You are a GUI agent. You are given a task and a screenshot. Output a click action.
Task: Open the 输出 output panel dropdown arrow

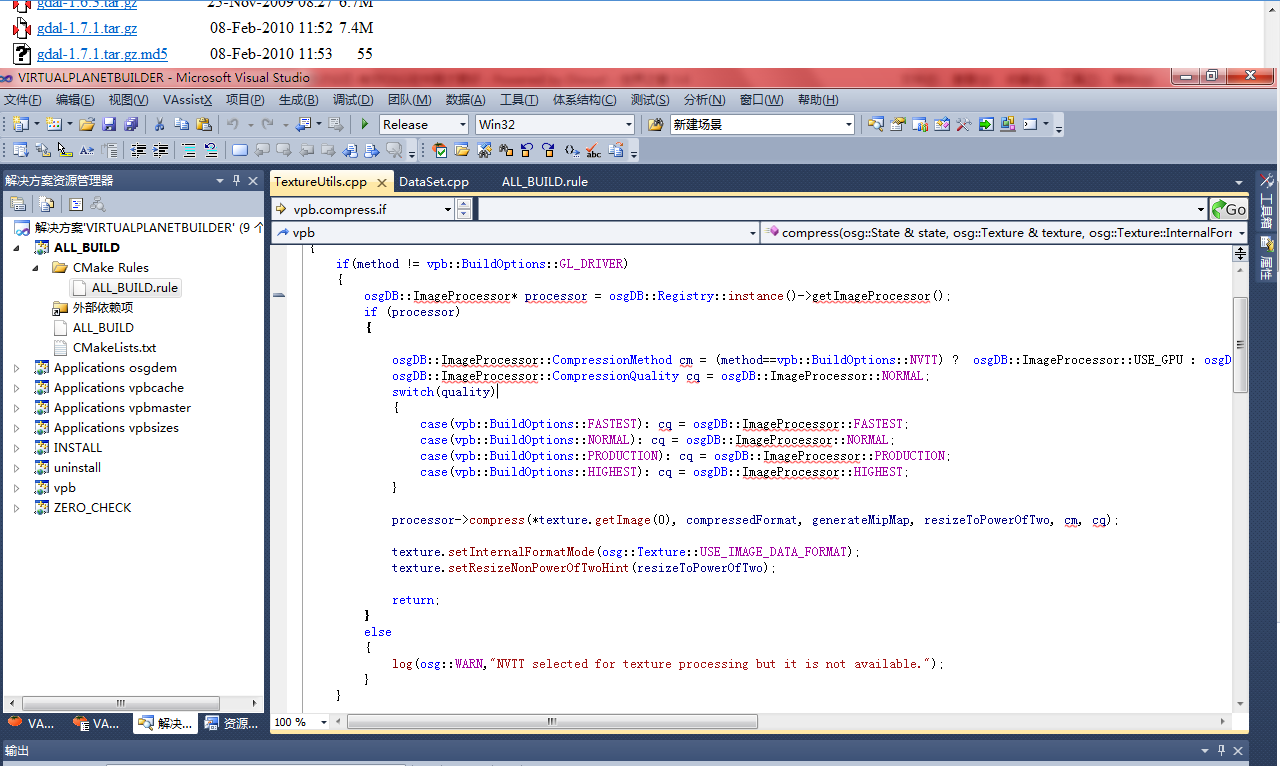[x=1204, y=751]
